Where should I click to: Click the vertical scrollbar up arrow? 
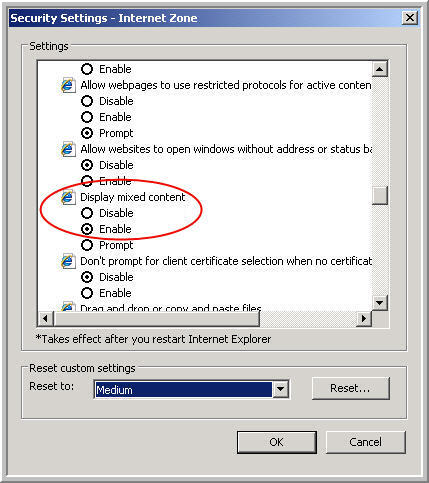(x=380, y=69)
